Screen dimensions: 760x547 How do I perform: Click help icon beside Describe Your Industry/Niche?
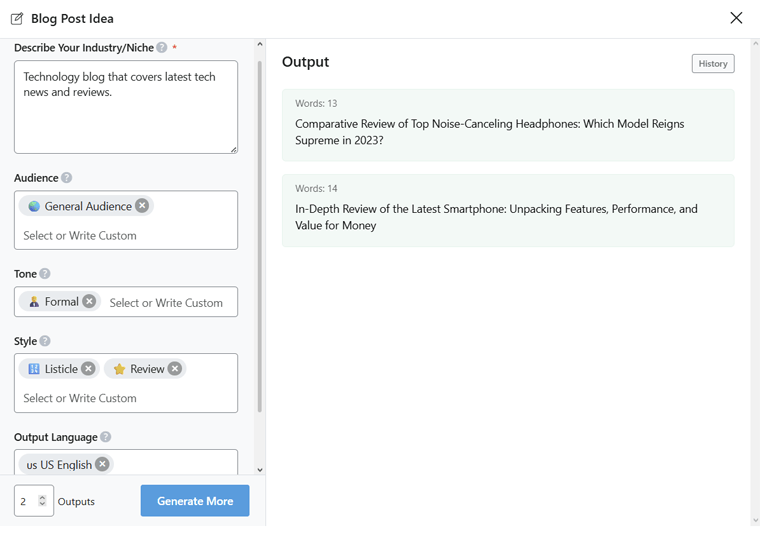162,48
